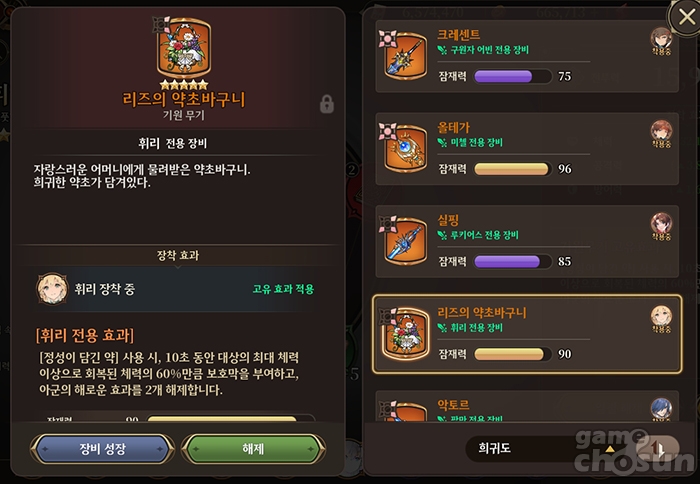Click 고유 효과 적용 status text
This screenshot has width=700, height=484.
click(283, 289)
